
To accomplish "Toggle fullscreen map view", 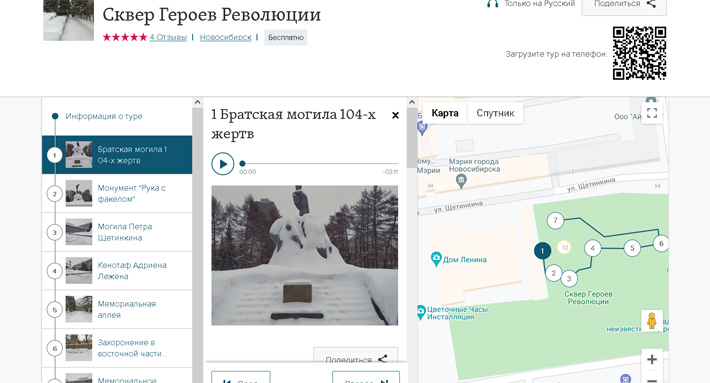I will coord(652,113).
